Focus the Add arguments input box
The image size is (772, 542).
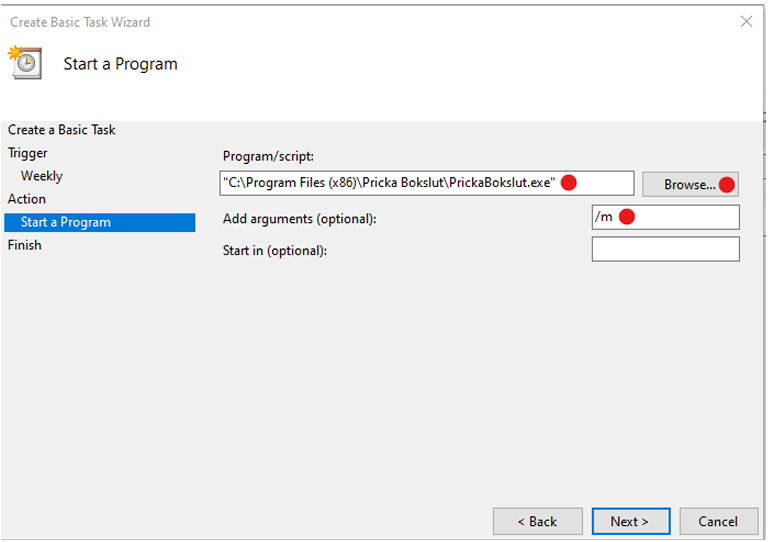click(x=666, y=217)
